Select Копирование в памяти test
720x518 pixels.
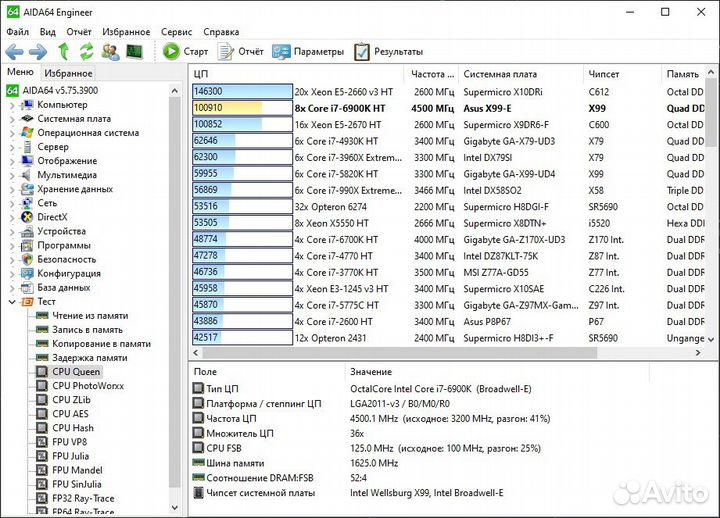coord(101,343)
